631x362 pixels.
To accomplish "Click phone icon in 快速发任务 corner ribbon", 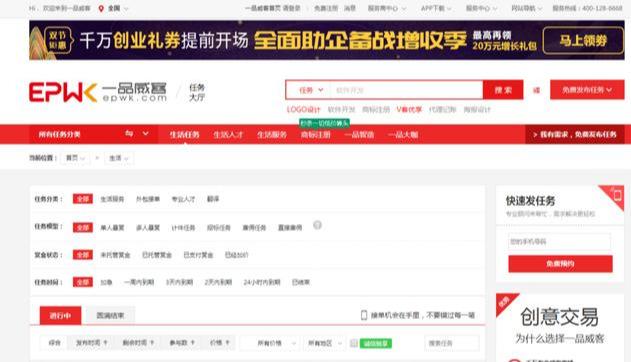I will [x=617, y=195].
